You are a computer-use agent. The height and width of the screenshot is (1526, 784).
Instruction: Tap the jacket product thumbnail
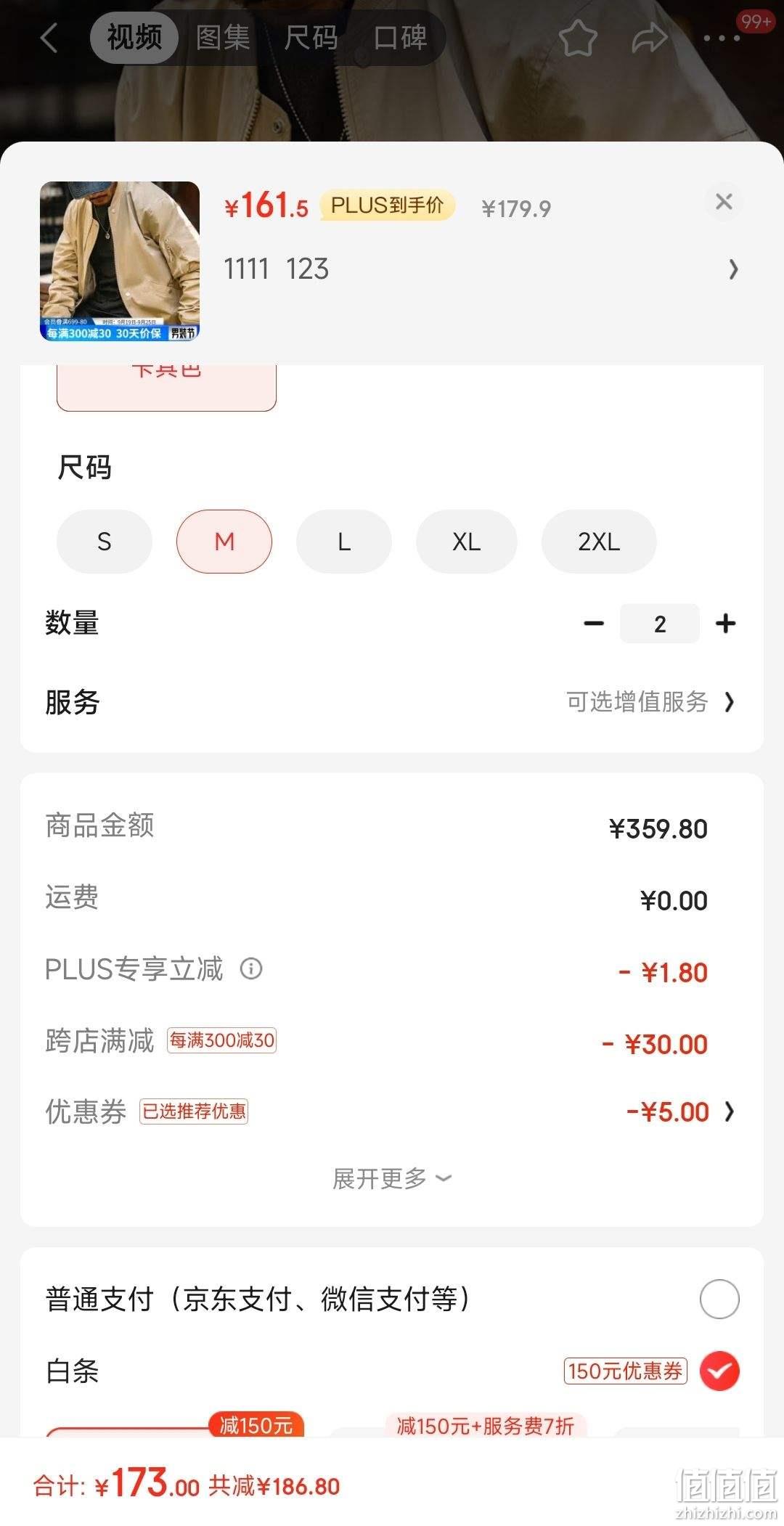pos(120,261)
